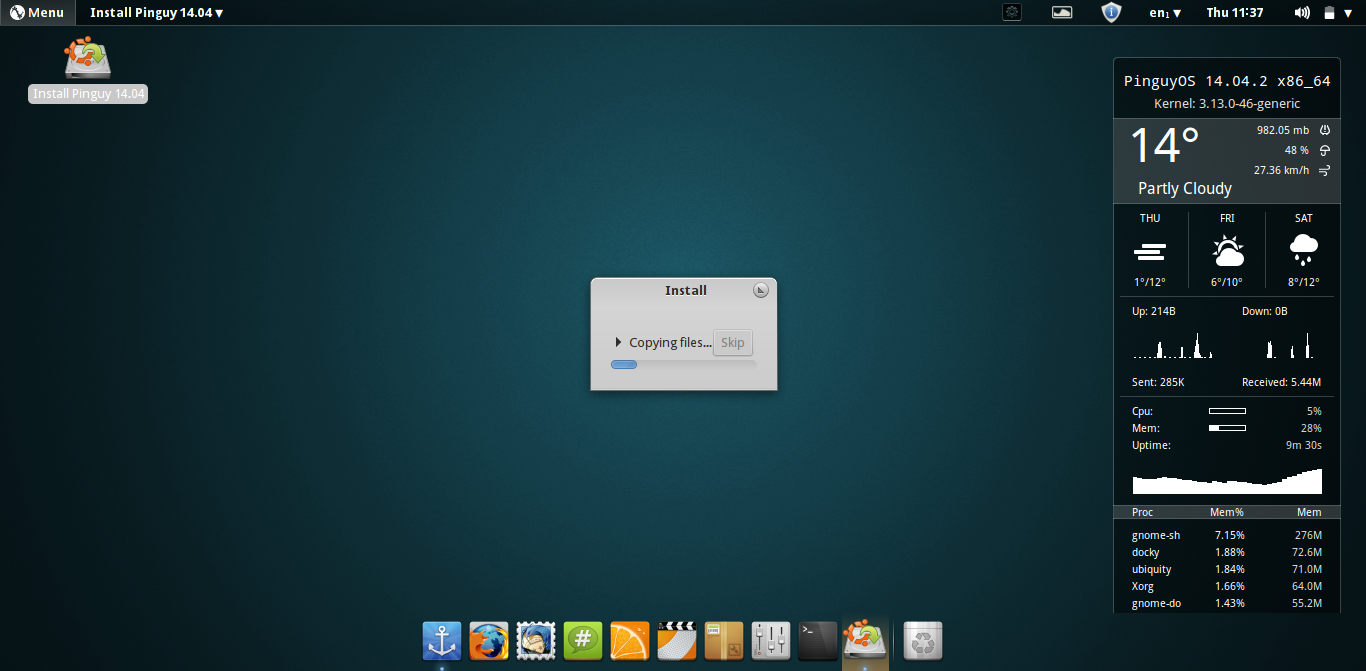Click the umbrella humidity icon beside 48 %
Viewport: 1366px width, 671px height.
(x=1325, y=150)
